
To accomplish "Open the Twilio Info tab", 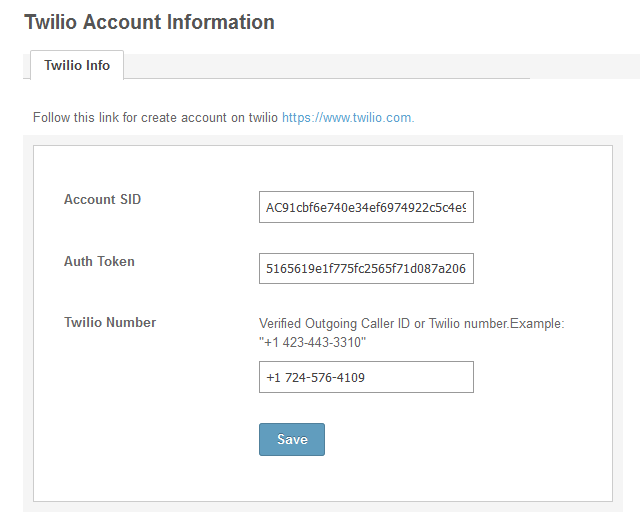I will click(77, 65).
